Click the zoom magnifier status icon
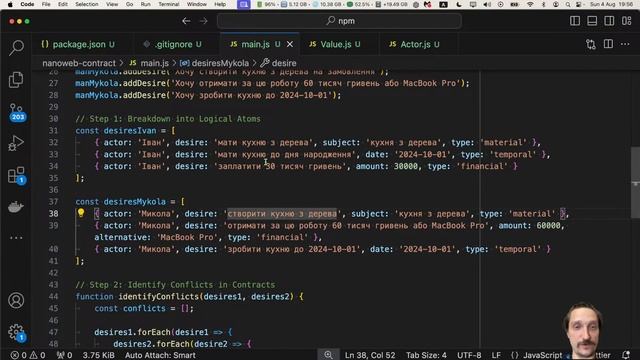 328,355
